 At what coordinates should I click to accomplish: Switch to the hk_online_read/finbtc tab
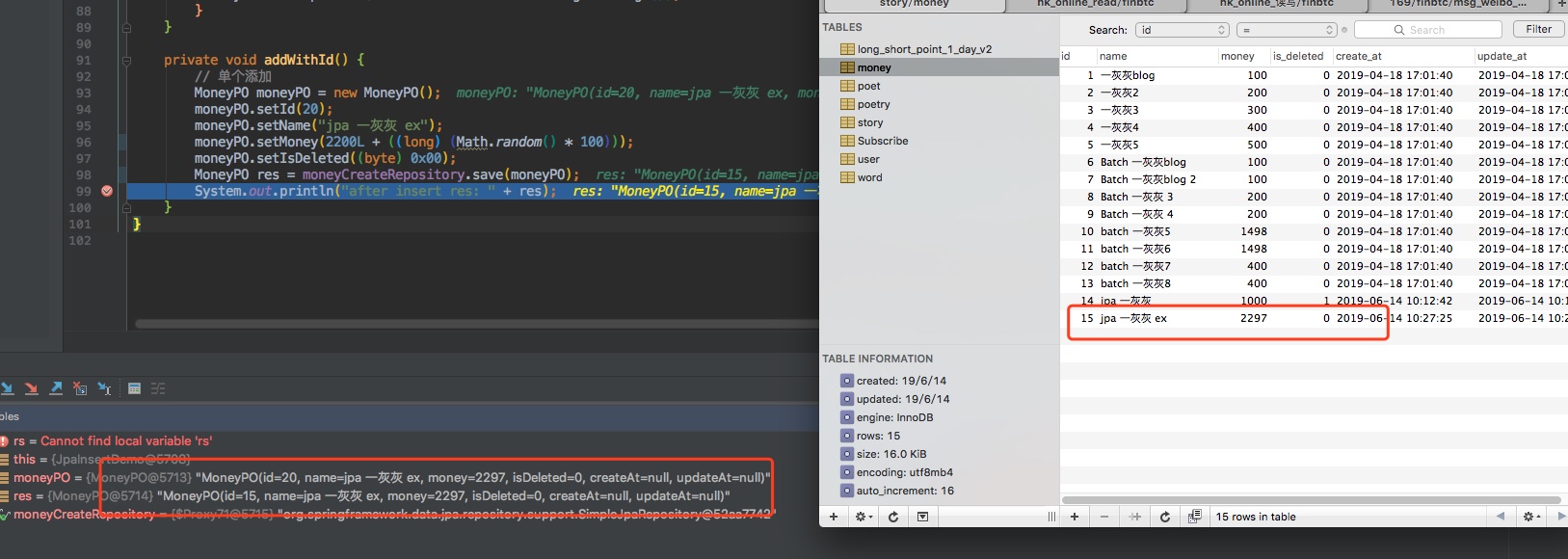click(x=1095, y=4)
